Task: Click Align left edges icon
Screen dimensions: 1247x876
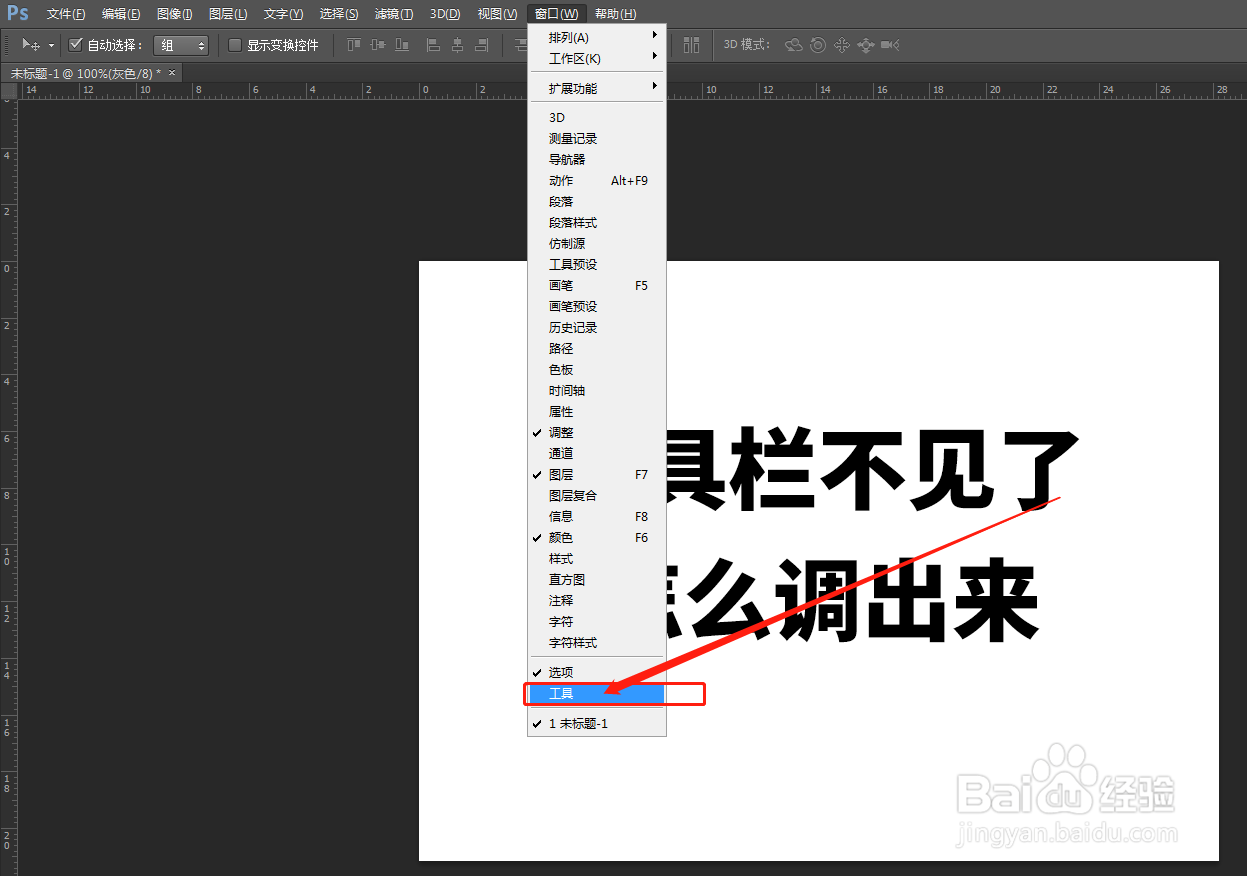Action: point(434,45)
